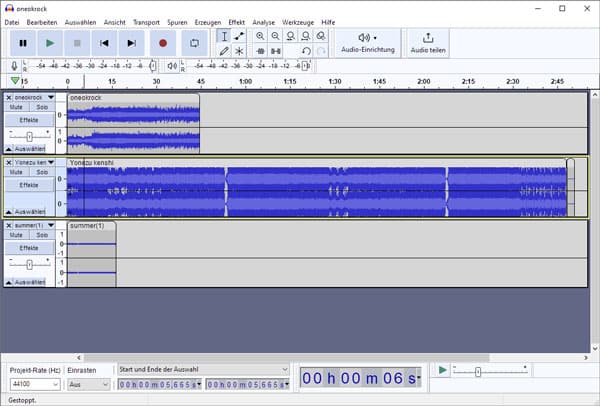Screen dimensions: 600x406
Task: Open the summer(1) track dropdown menu
Action: (51, 225)
